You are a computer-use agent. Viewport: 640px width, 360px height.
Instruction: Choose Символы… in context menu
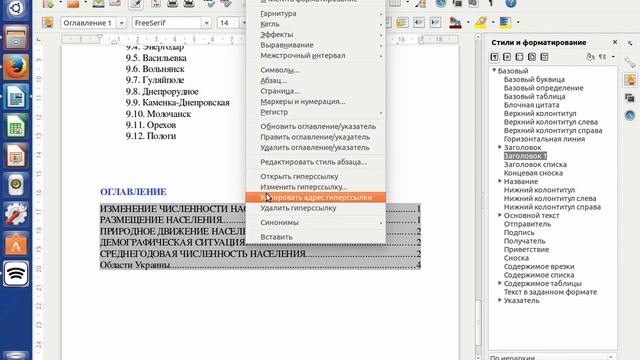pos(316,70)
